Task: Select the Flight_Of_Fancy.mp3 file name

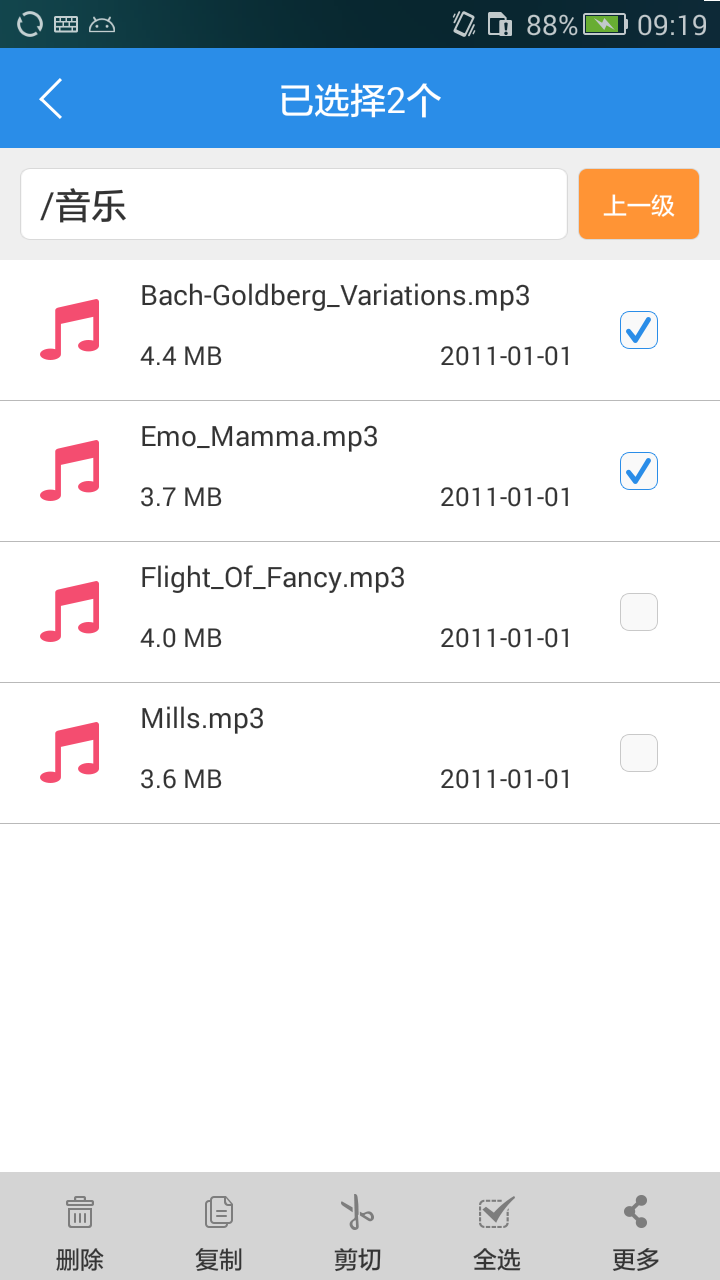Action: pos(272,578)
